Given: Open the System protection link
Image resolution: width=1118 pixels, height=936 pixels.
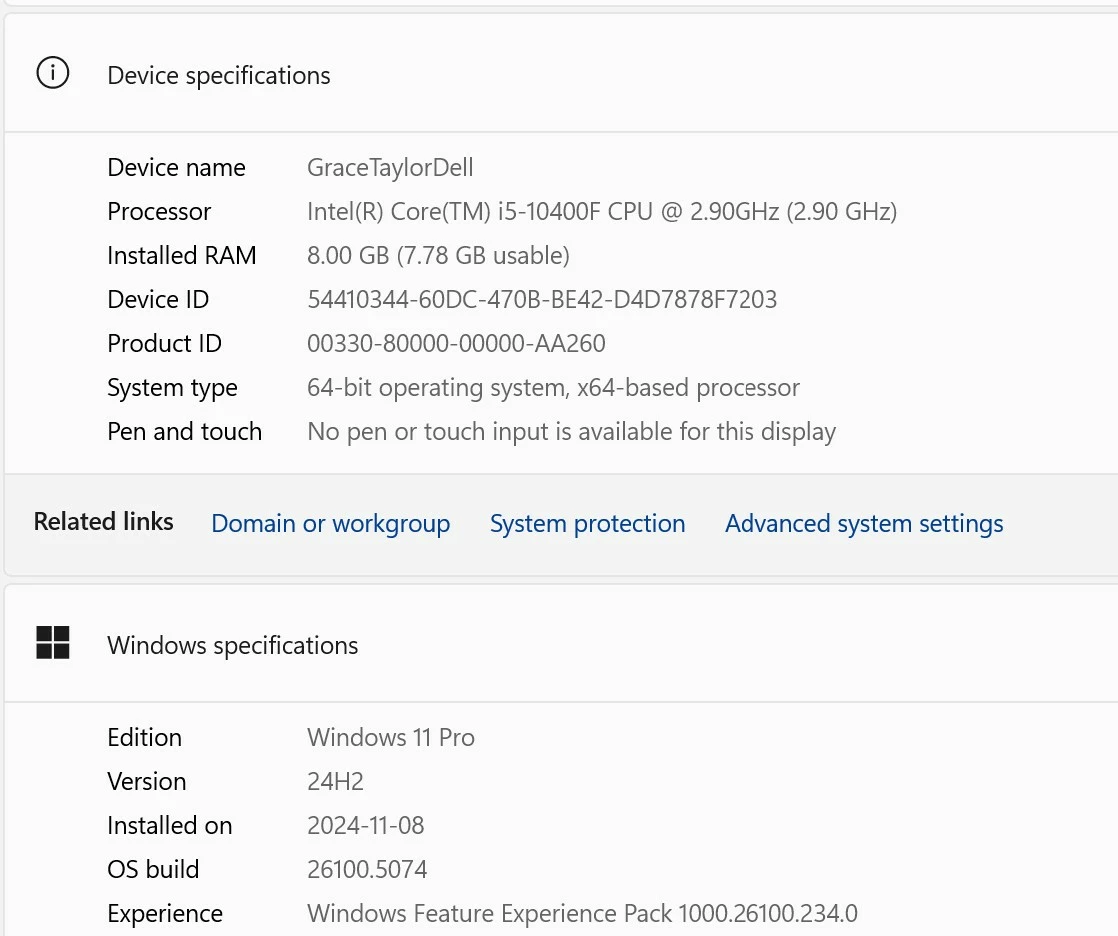Looking at the screenshot, I should 588,523.
